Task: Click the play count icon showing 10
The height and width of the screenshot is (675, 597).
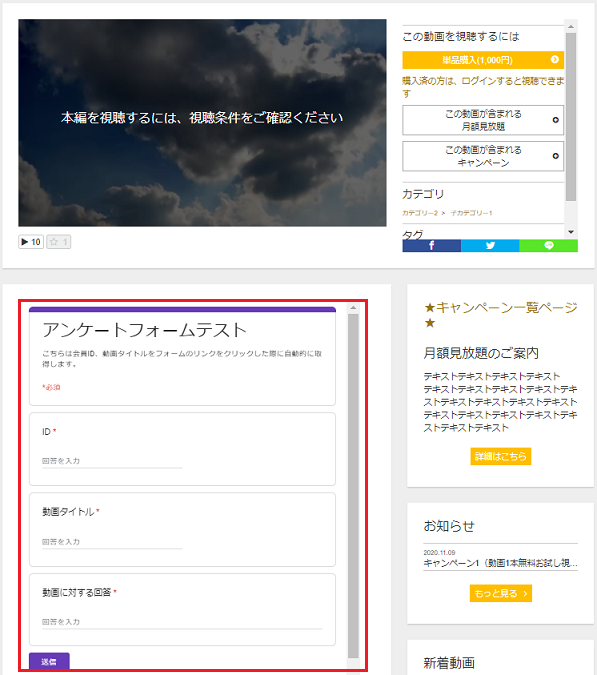Action: (31, 242)
